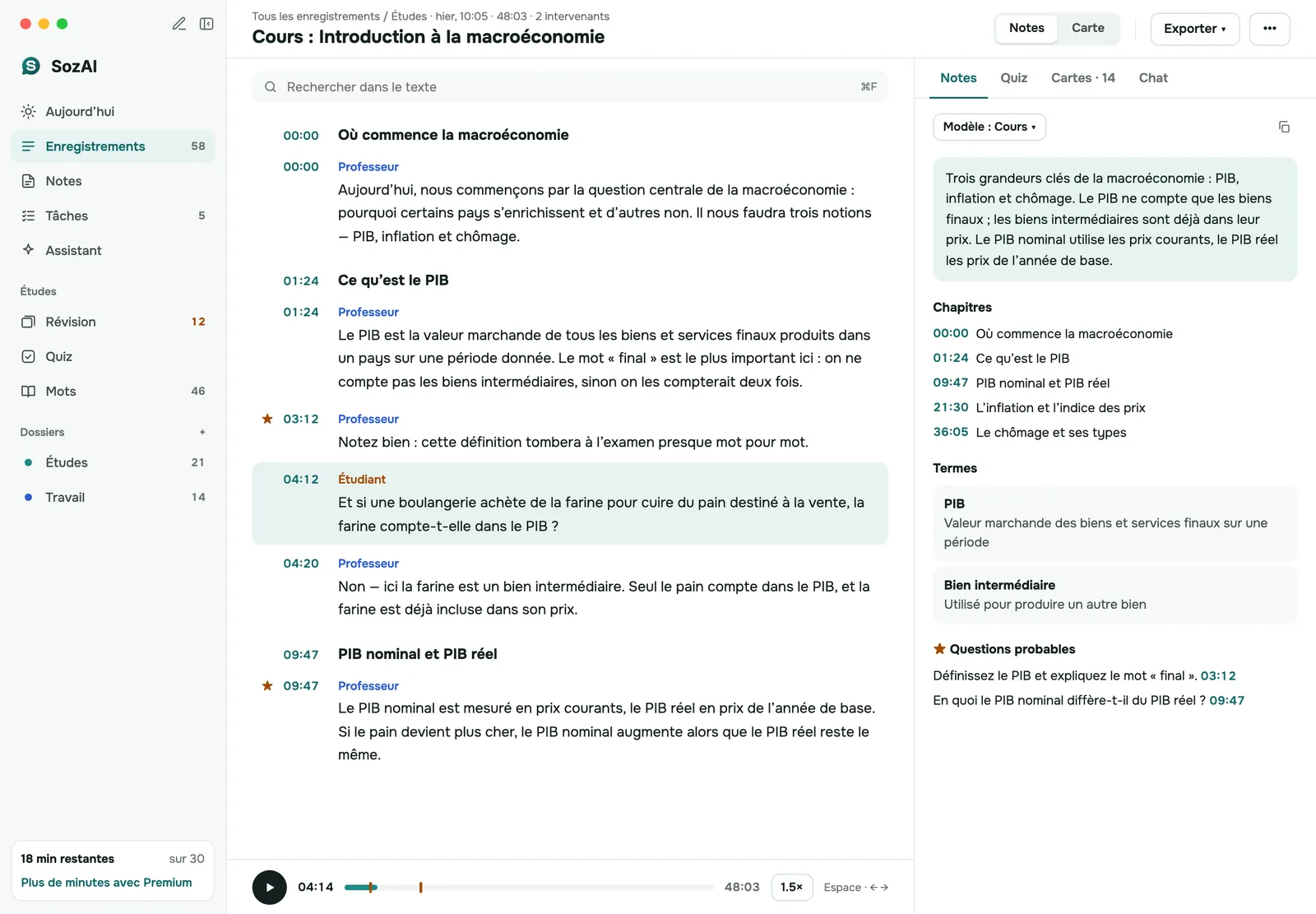This screenshot has width=1316, height=914.
Task: Click the star on the 03:12 segment
Action: click(x=267, y=419)
